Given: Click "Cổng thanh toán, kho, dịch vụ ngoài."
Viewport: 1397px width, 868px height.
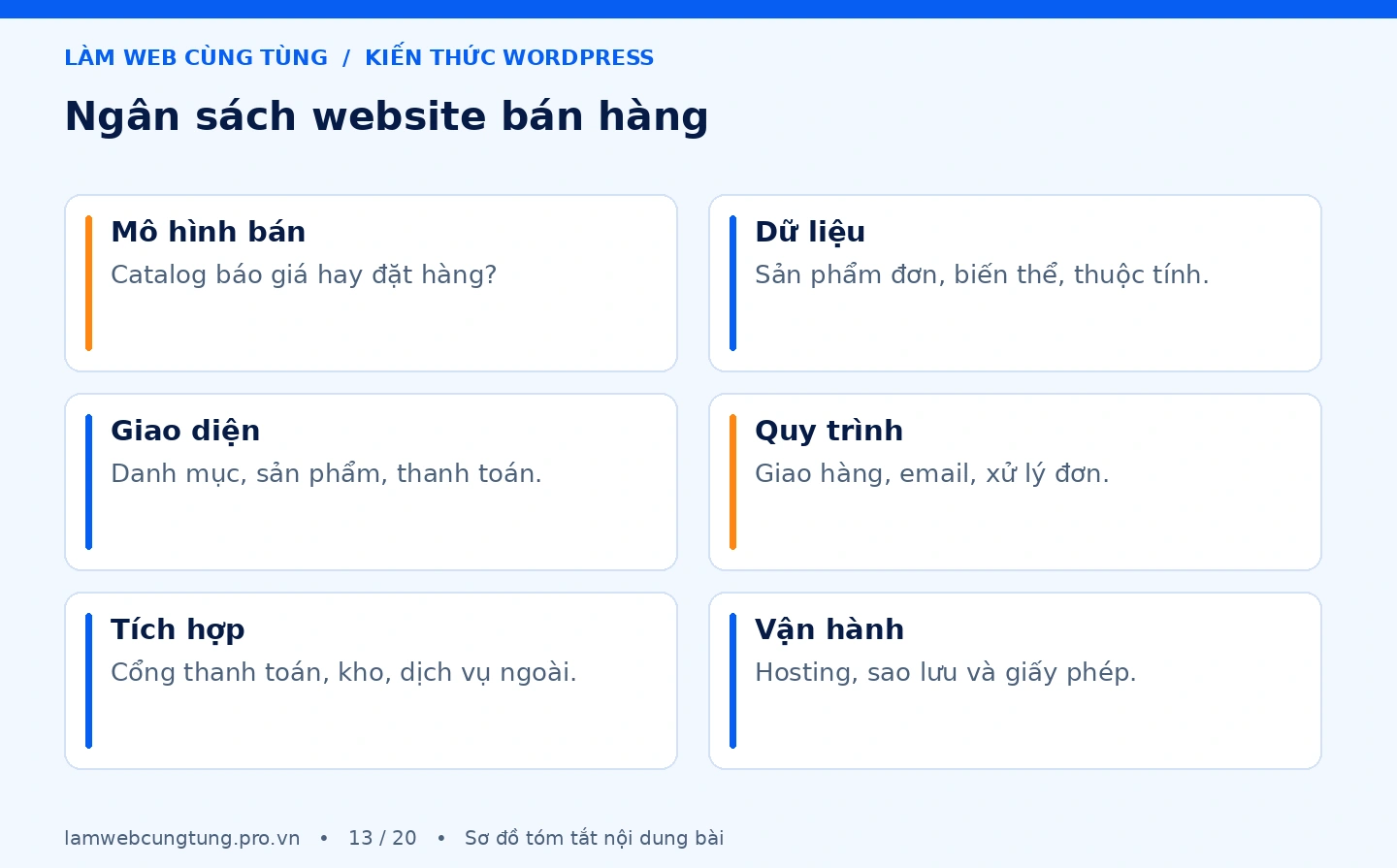Looking at the screenshot, I should [x=343, y=673].
